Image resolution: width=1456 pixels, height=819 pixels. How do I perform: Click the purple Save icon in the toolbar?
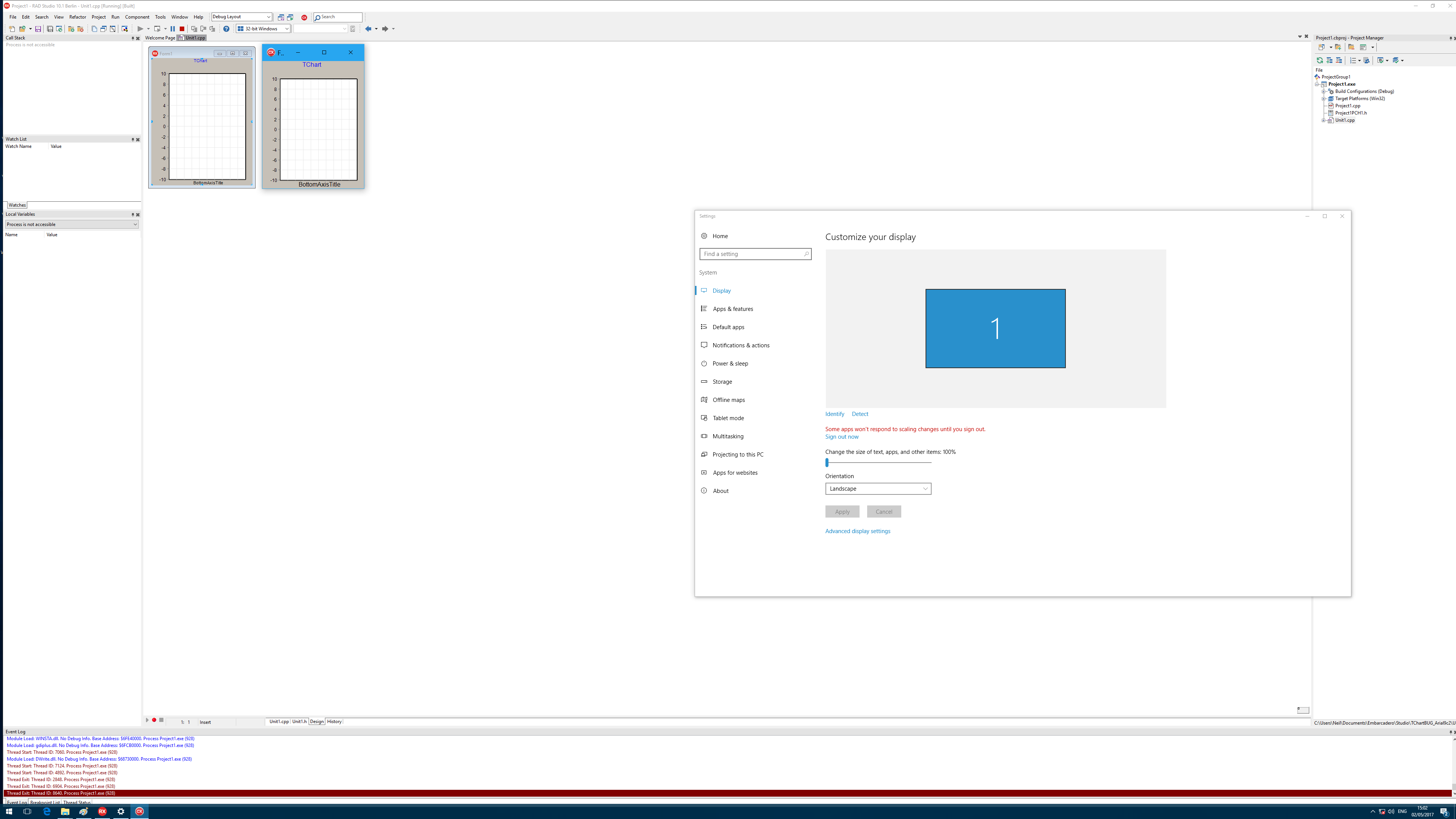(38, 29)
